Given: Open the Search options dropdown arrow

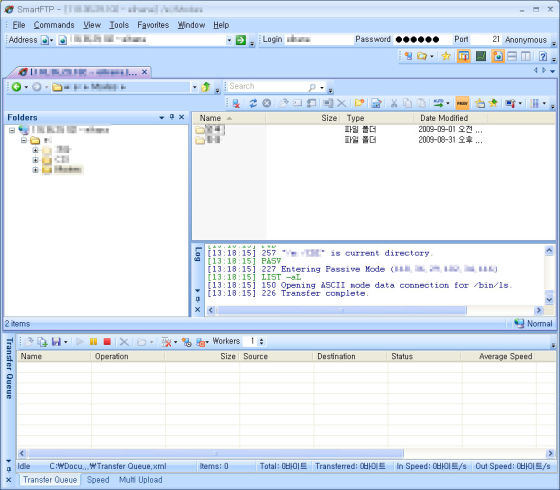Looking at the screenshot, I should coord(322,88).
